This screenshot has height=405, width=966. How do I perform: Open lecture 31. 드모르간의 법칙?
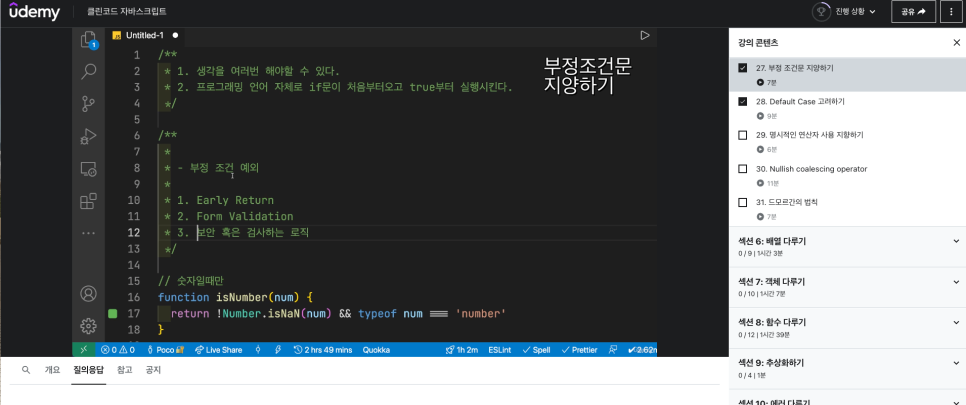pyautogui.click(x=786, y=202)
